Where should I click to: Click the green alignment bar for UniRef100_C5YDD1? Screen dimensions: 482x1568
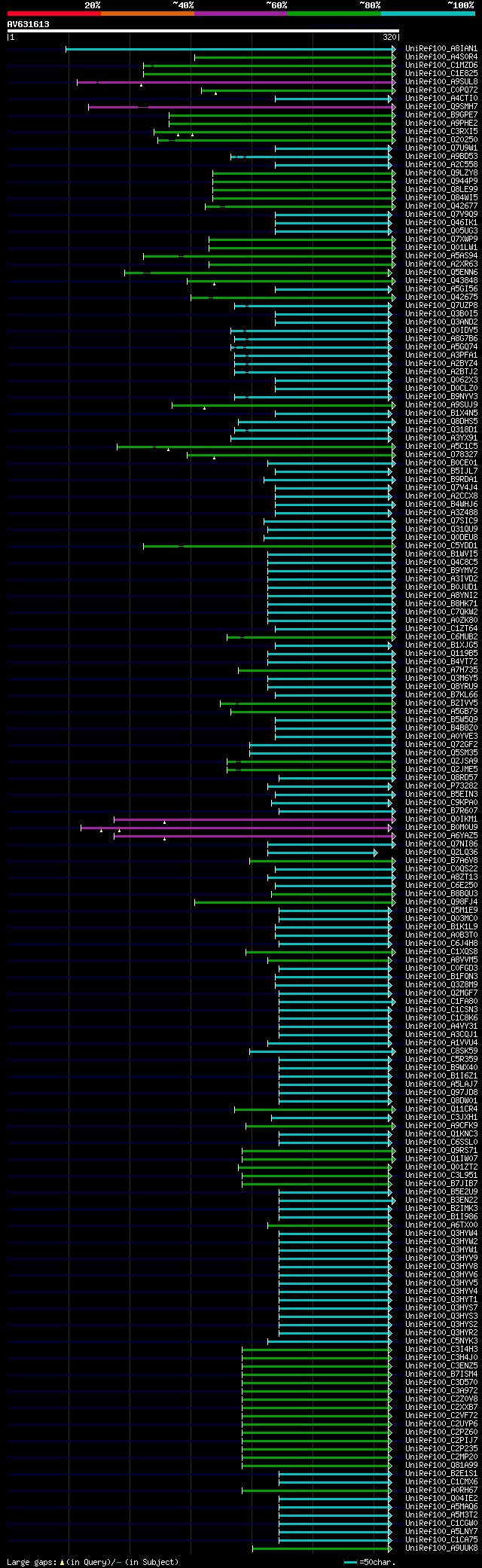coord(270,546)
